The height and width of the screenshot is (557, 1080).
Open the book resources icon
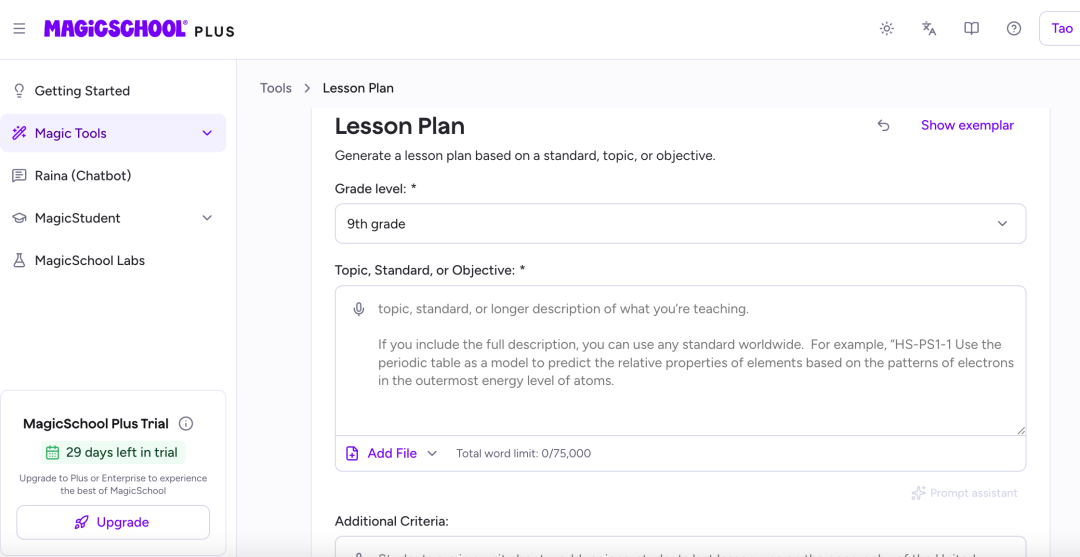[971, 29]
